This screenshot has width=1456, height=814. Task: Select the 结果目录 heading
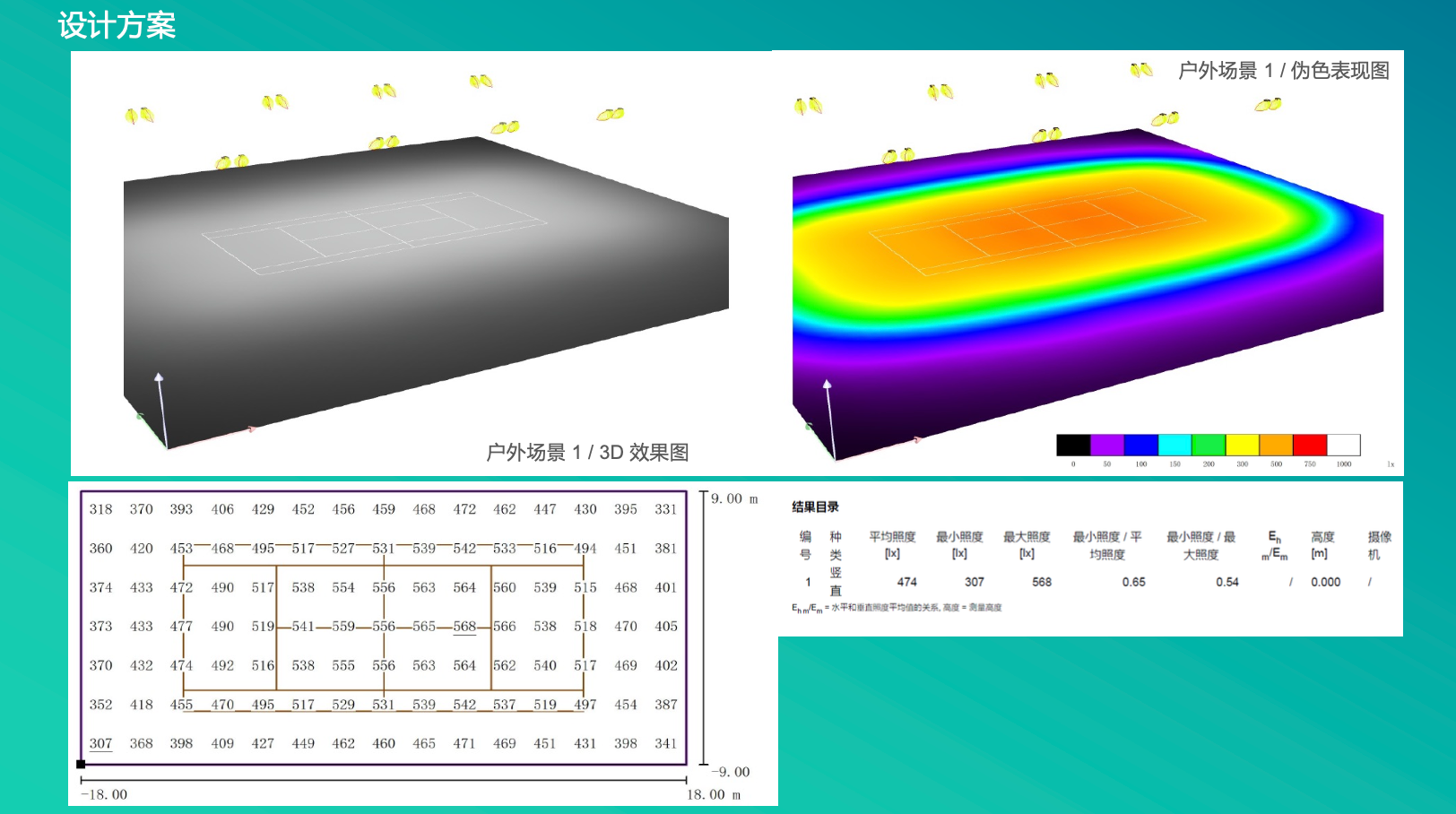[815, 507]
